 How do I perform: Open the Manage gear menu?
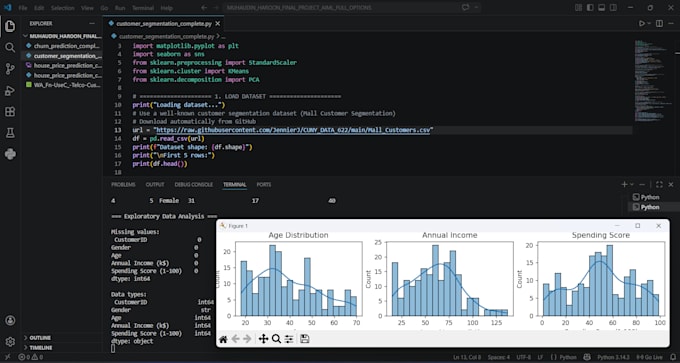click(x=10, y=342)
